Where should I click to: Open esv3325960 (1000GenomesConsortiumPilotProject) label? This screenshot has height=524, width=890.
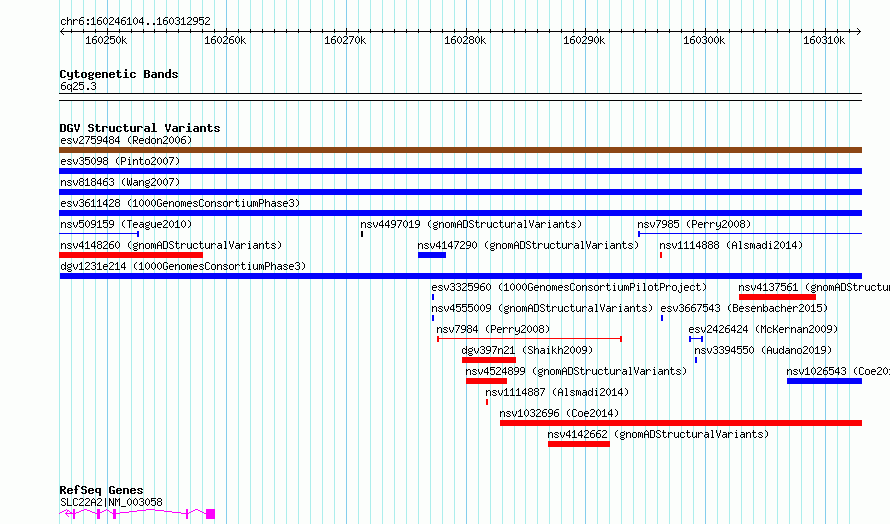point(569,287)
